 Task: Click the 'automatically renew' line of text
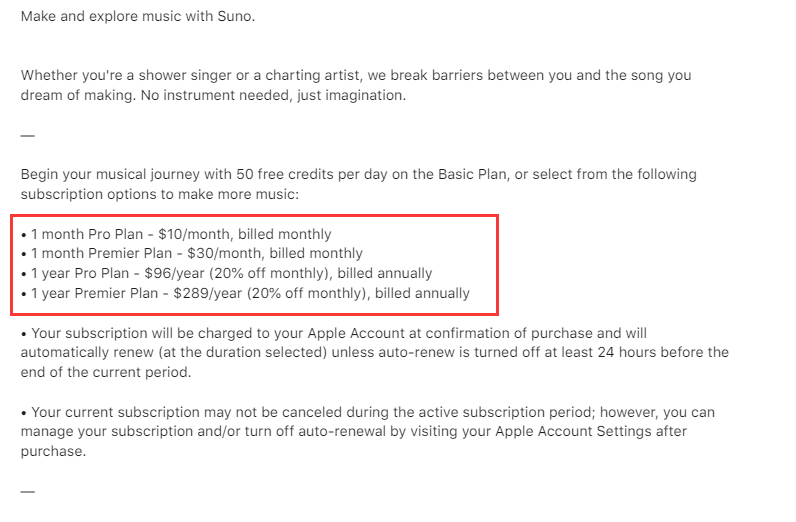375,352
